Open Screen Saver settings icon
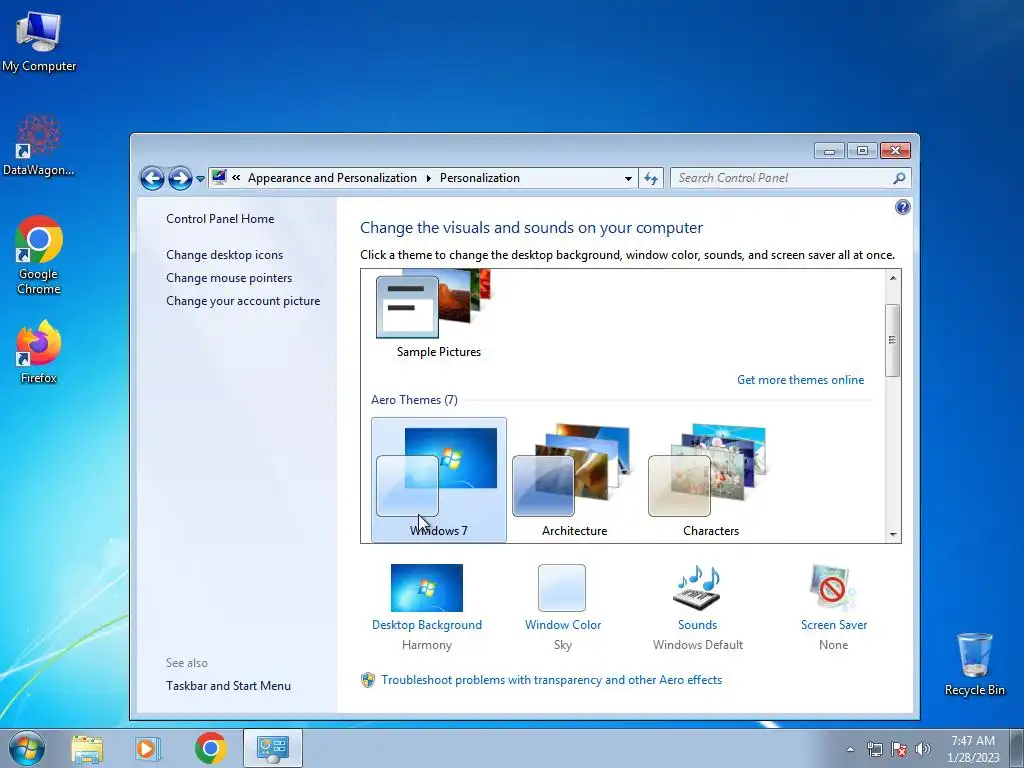The width and height of the screenshot is (1024, 768). tap(833, 588)
